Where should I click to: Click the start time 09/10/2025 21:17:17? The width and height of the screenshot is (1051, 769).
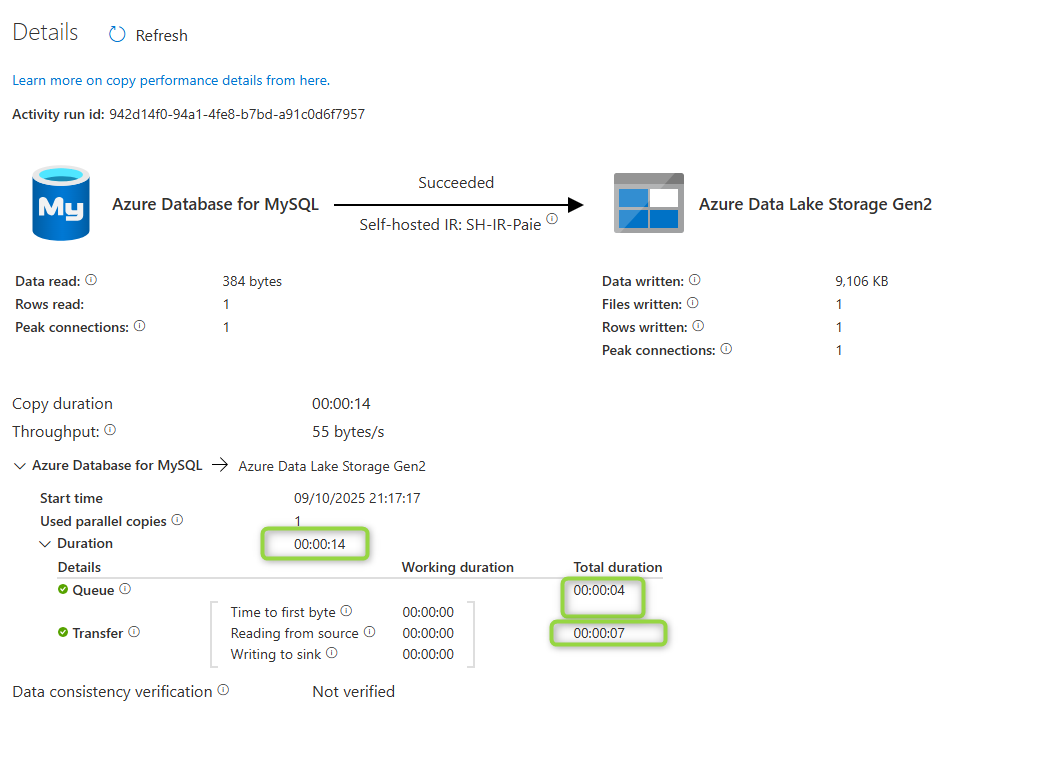[x=357, y=498]
